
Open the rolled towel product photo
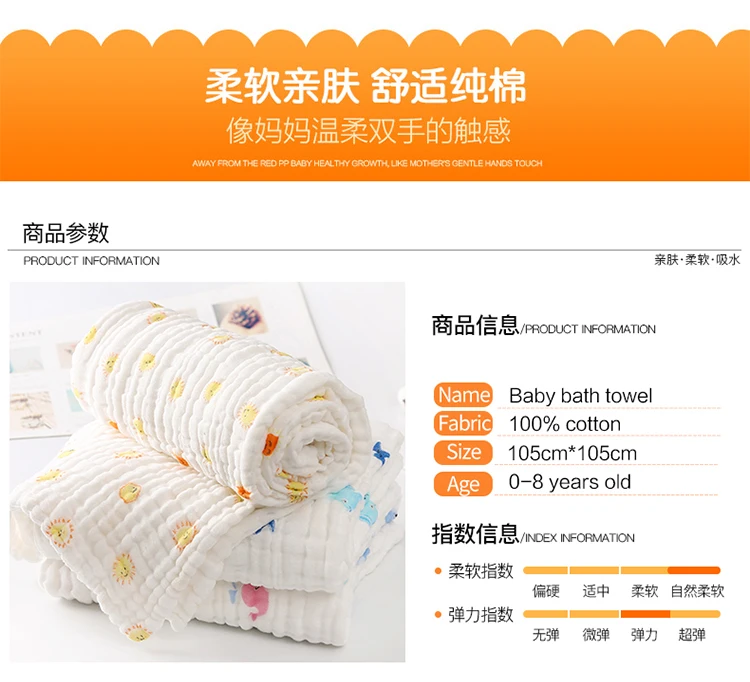pyautogui.click(x=207, y=472)
